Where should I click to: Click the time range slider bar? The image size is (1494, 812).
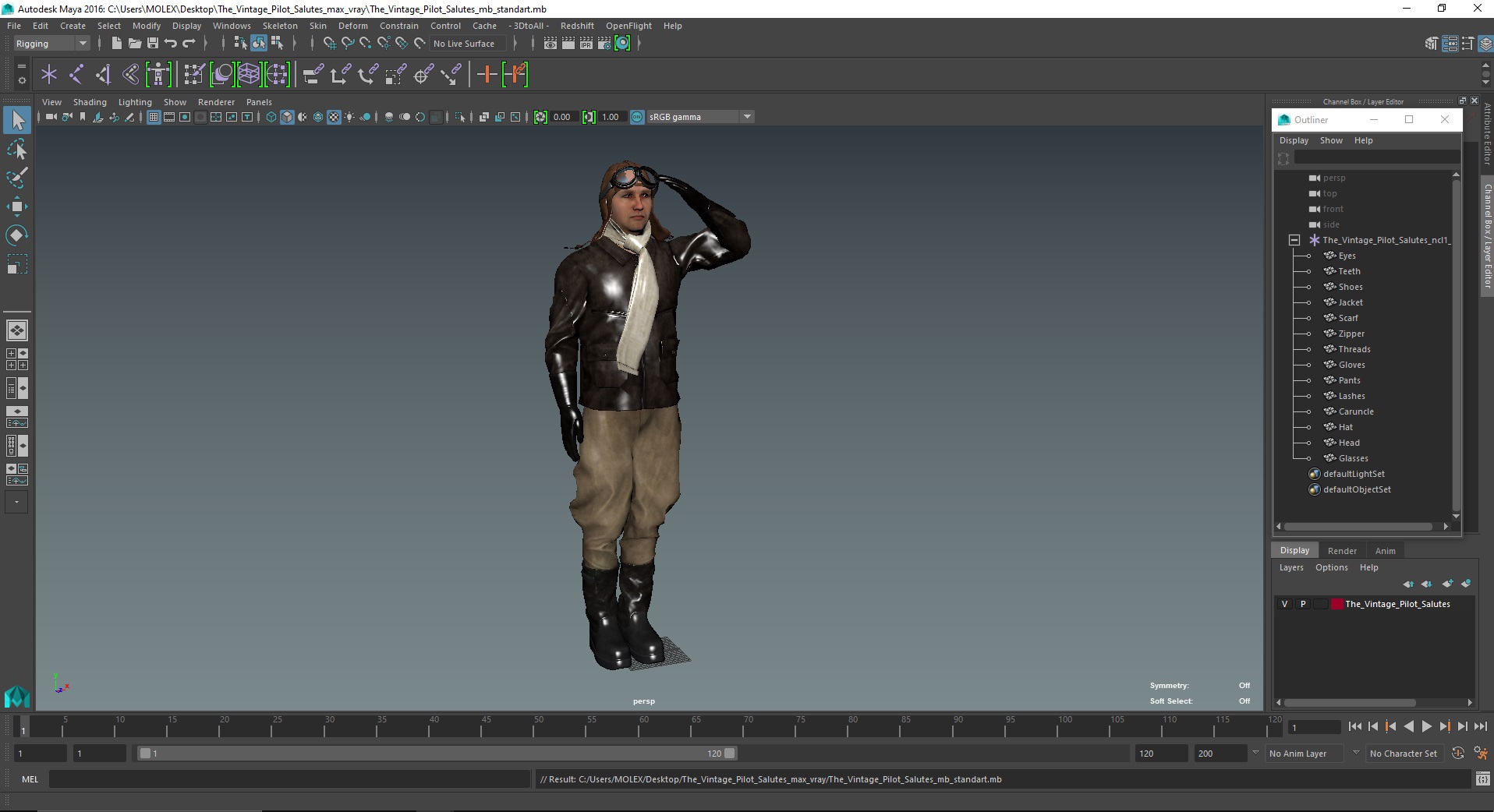coord(437,754)
